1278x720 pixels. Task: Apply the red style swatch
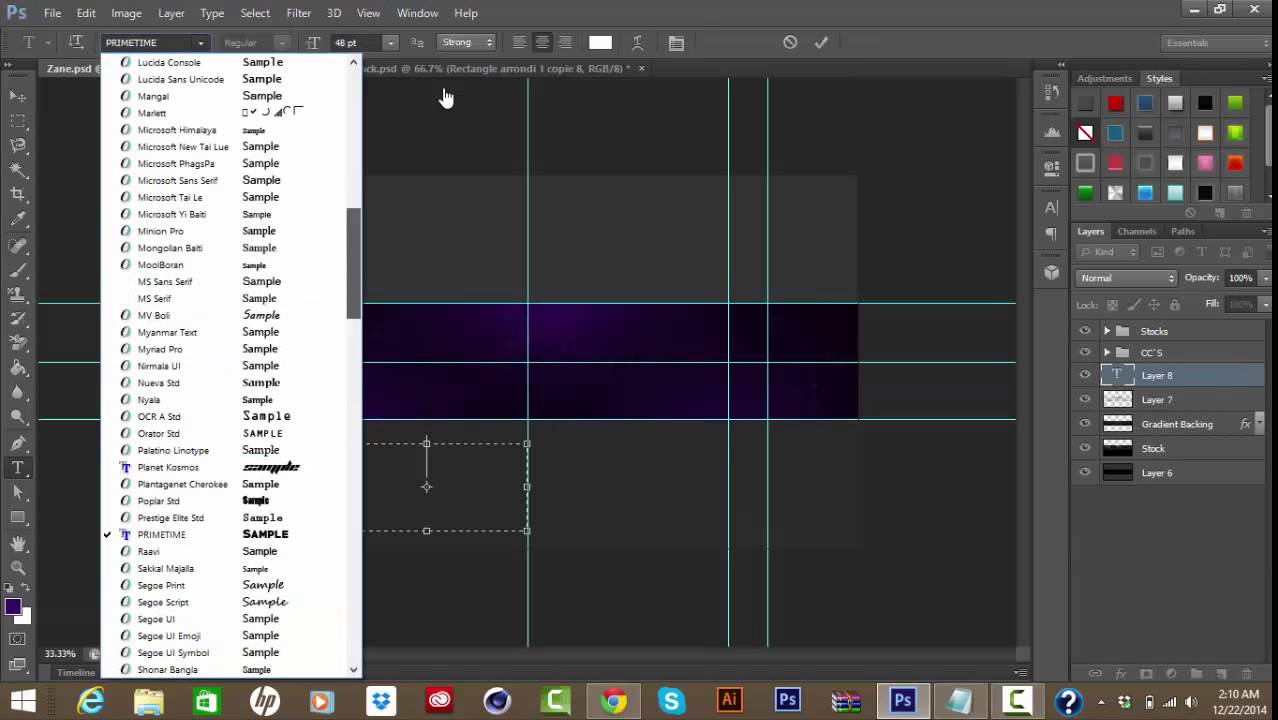[1115, 103]
